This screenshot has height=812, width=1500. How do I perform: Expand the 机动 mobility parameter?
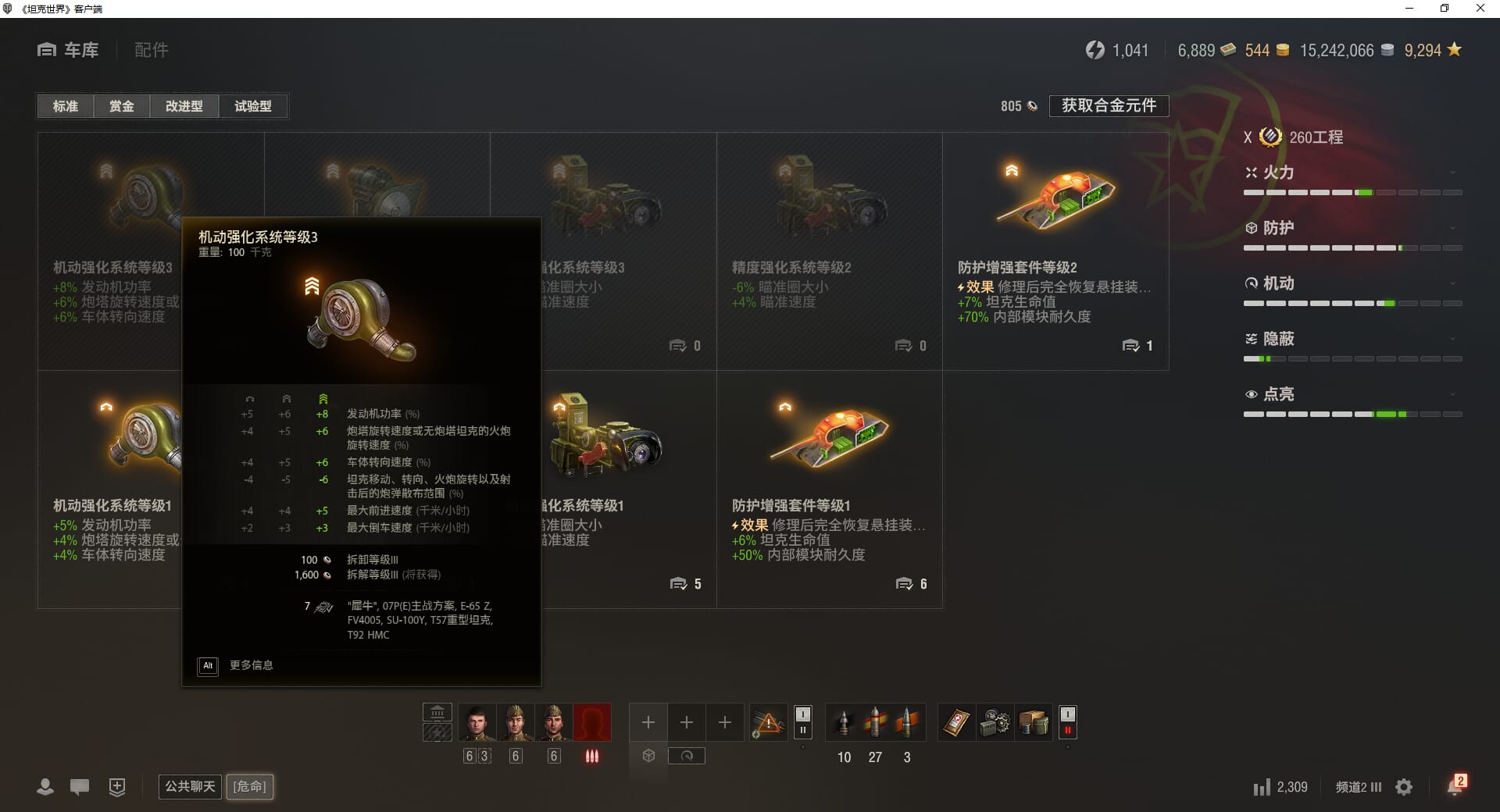[1352, 283]
